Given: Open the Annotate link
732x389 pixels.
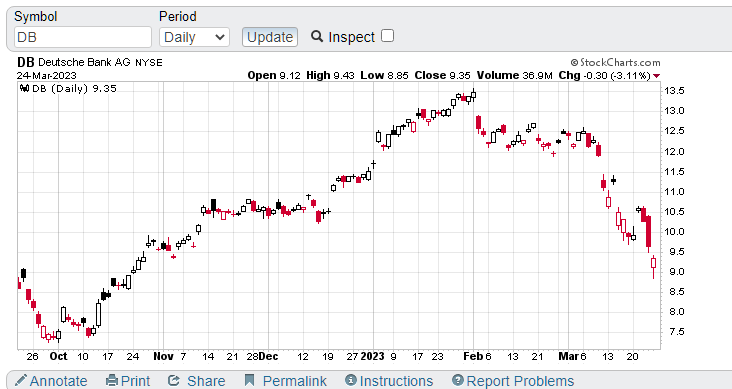Looking at the screenshot, I should [x=58, y=381].
